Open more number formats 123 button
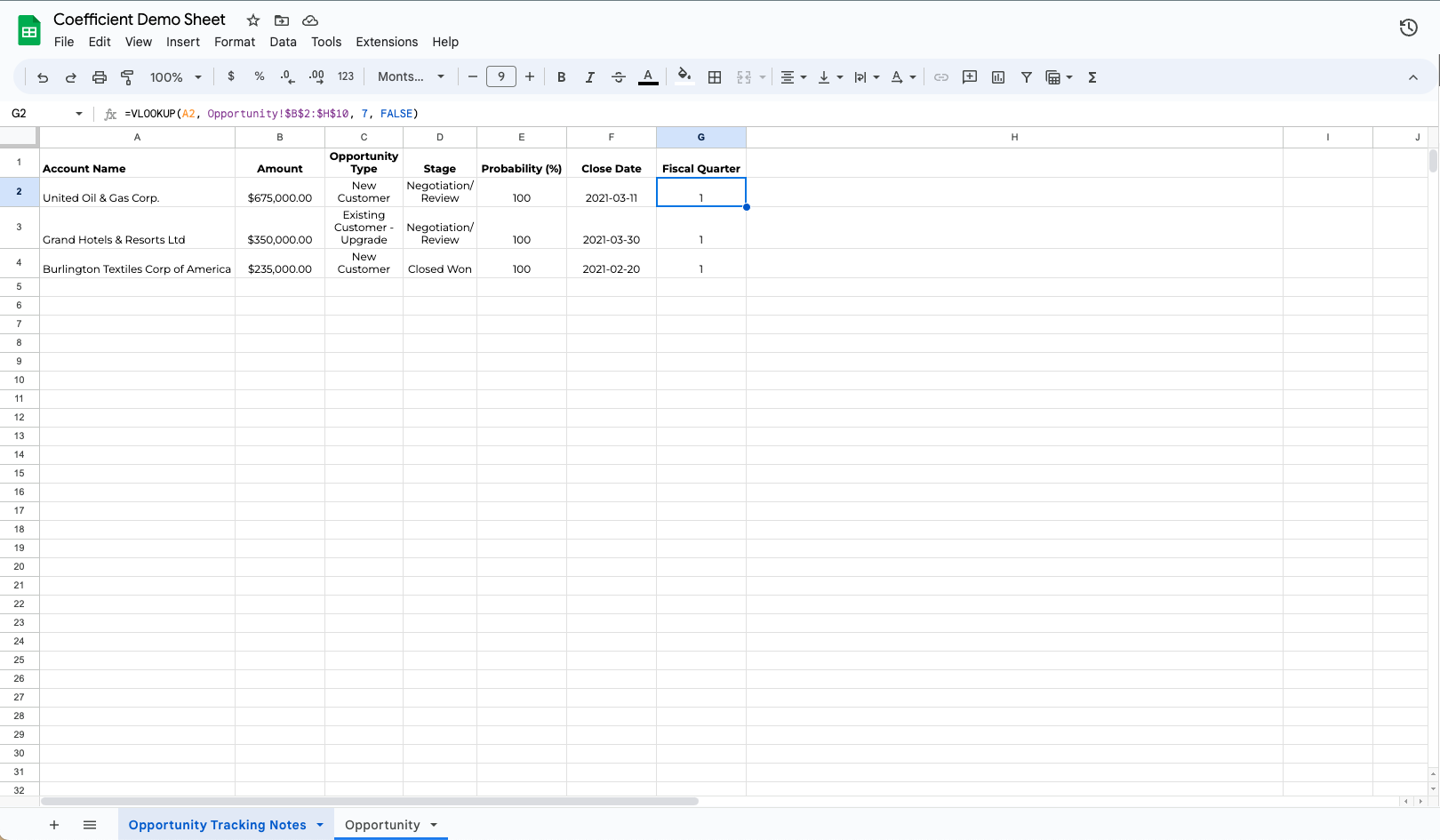Viewport: 1440px width, 840px height. (x=346, y=76)
